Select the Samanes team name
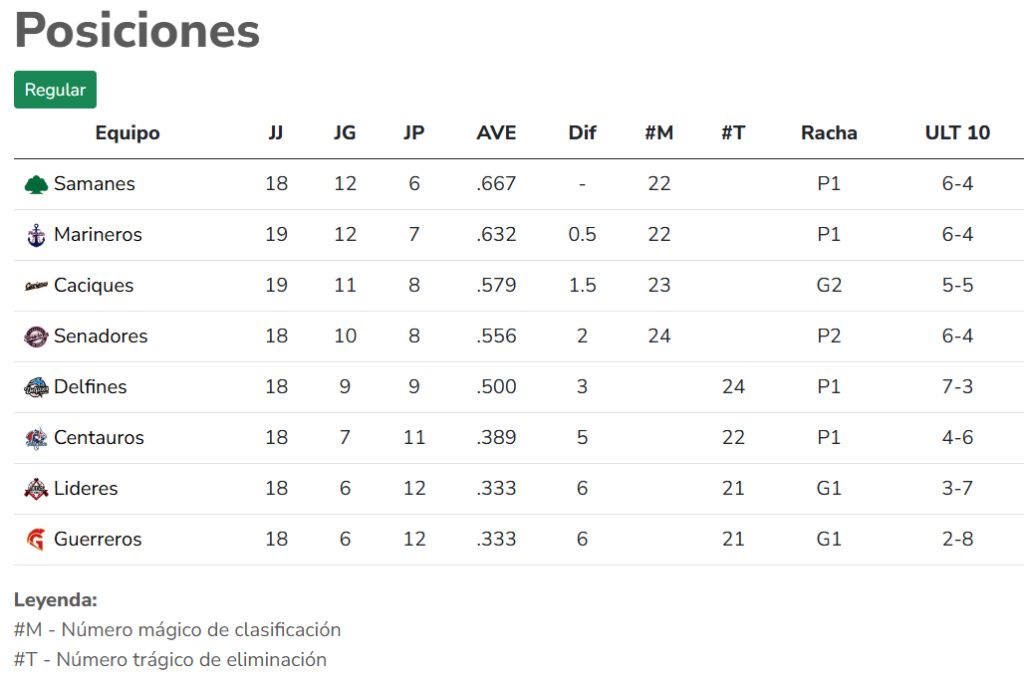Screen dimensions: 1024x674 coord(94,184)
